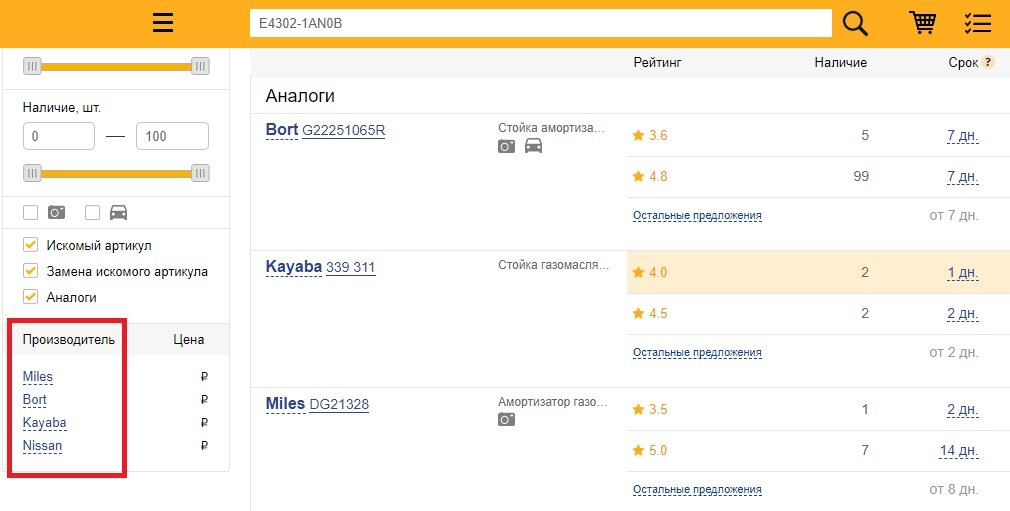1010x511 pixels.
Task: Toggle the car applicability filter checkbox
Action: tap(93, 213)
